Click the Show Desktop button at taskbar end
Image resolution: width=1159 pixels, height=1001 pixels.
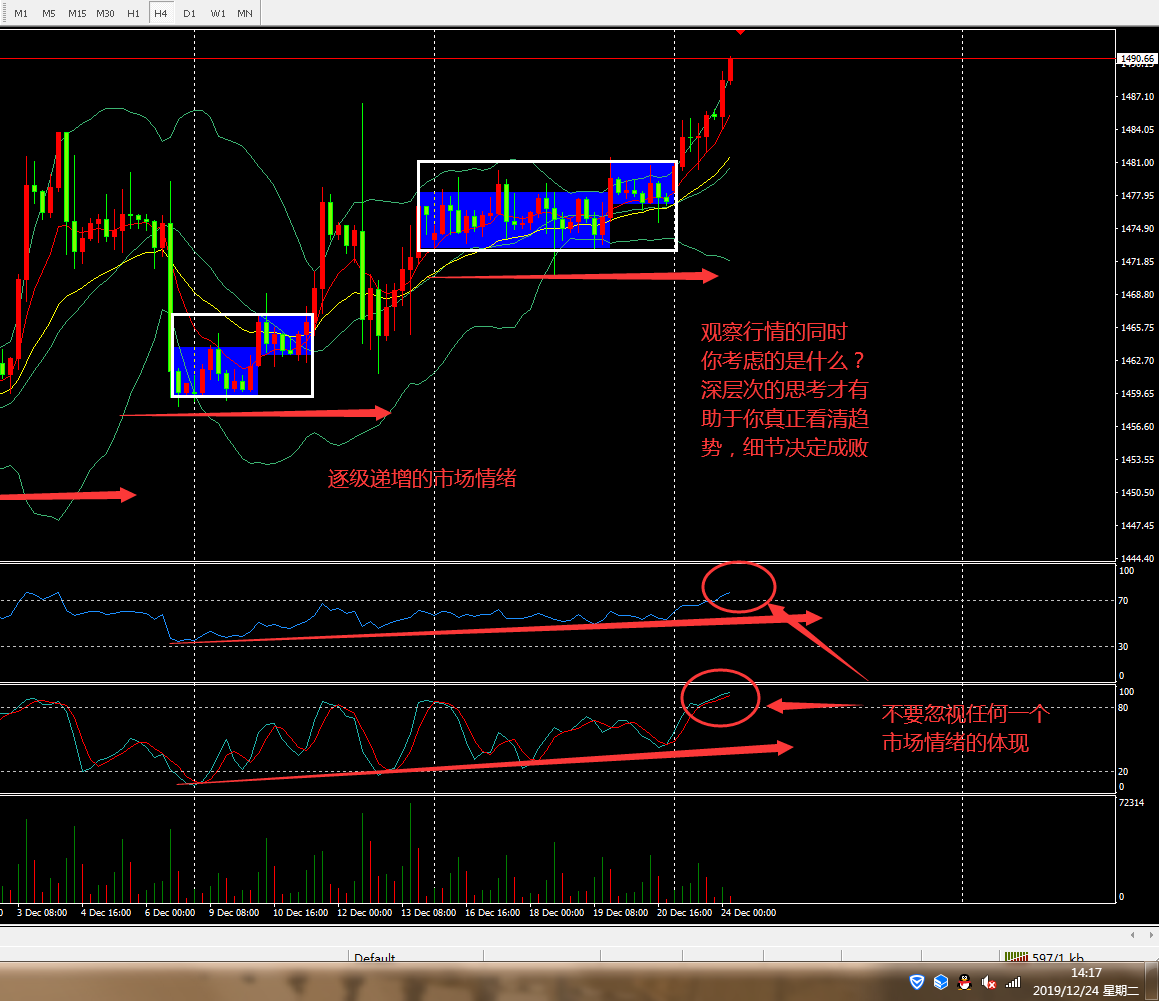[x=1153, y=981]
